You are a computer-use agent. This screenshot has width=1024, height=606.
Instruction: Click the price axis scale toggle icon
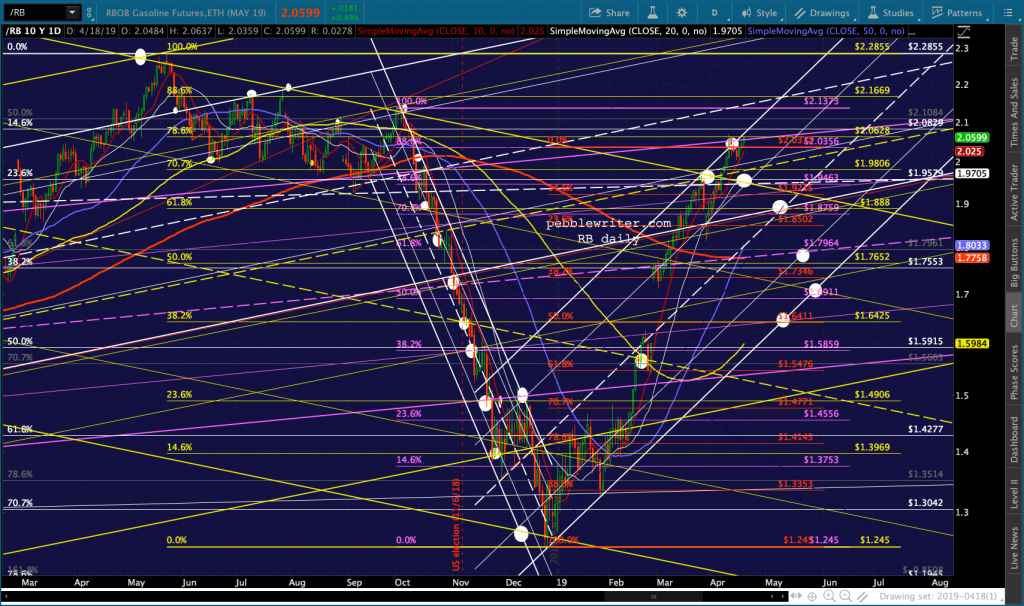(x=963, y=31)
